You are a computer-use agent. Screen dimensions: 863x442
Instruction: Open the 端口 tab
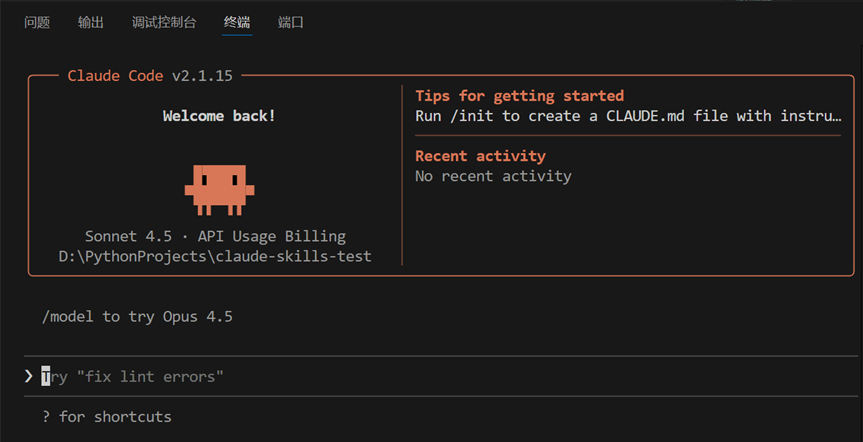pos(291,23)
